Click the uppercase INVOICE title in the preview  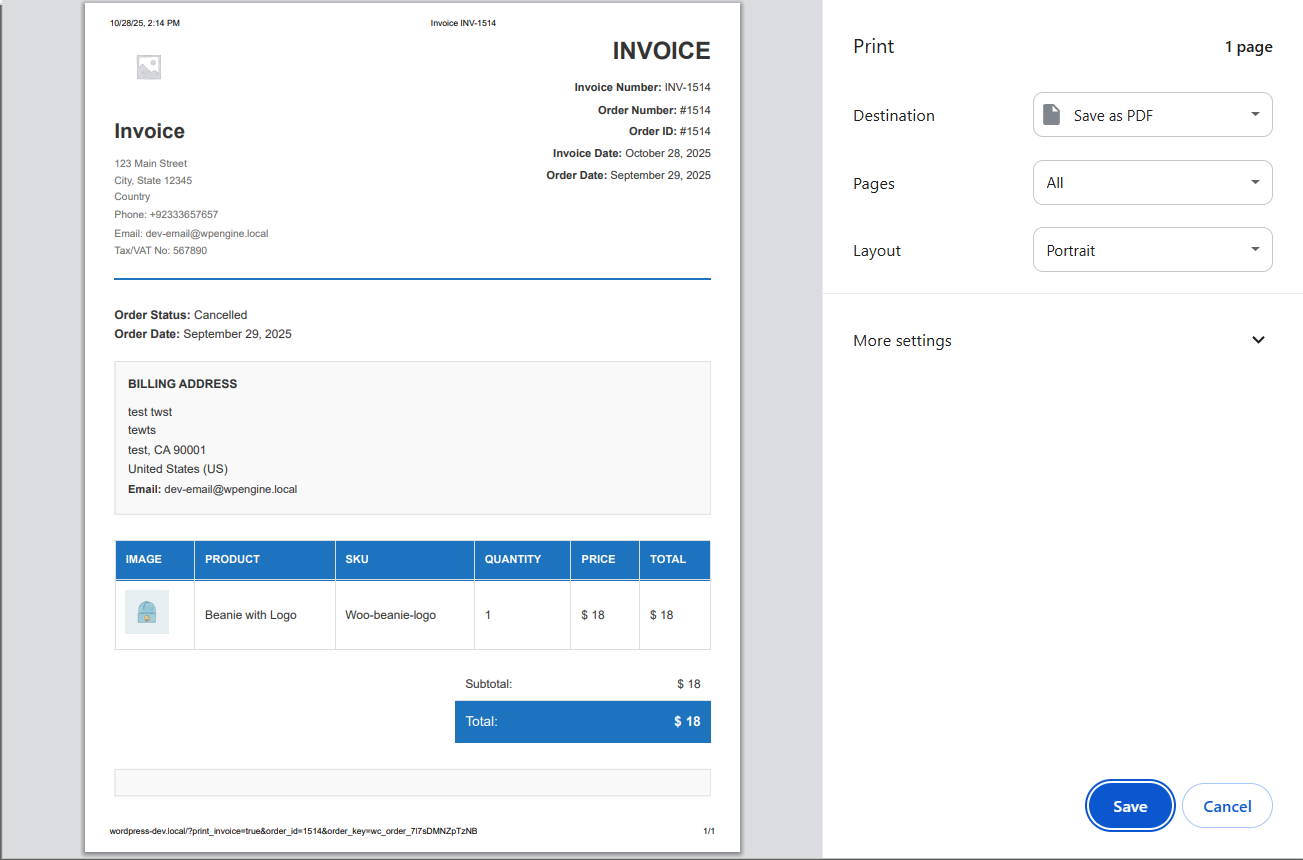pyautogui.click(x=661, y=51)
